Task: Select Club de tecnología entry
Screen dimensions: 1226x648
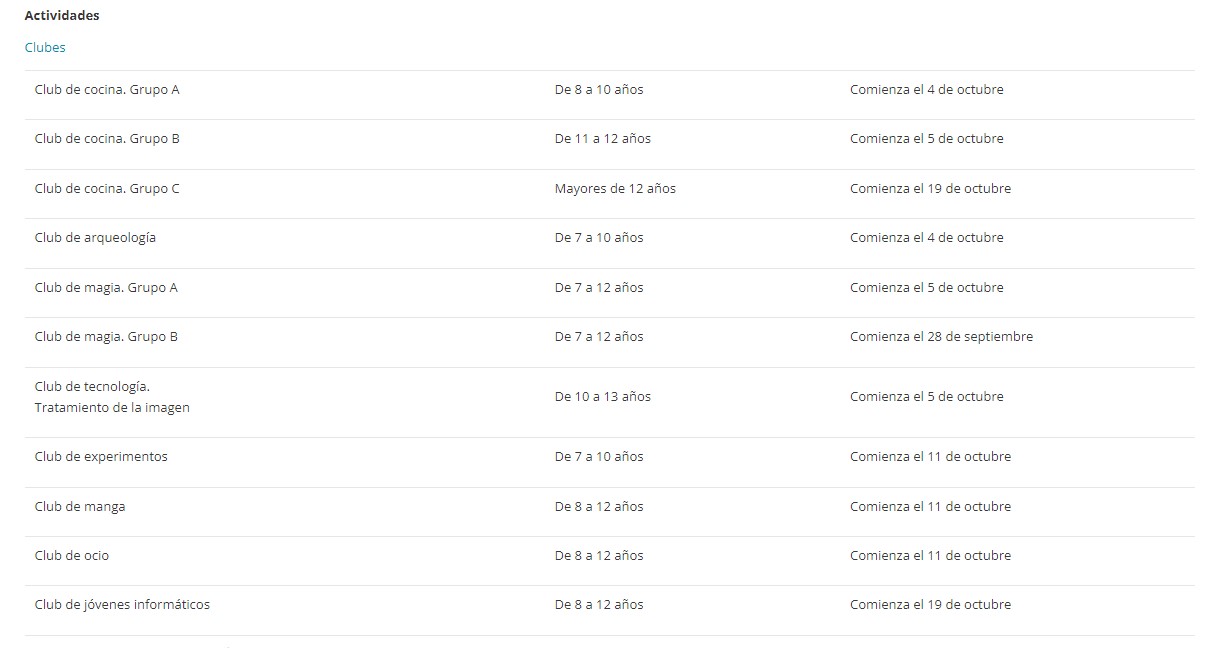Action: click(x=92, y=387)
